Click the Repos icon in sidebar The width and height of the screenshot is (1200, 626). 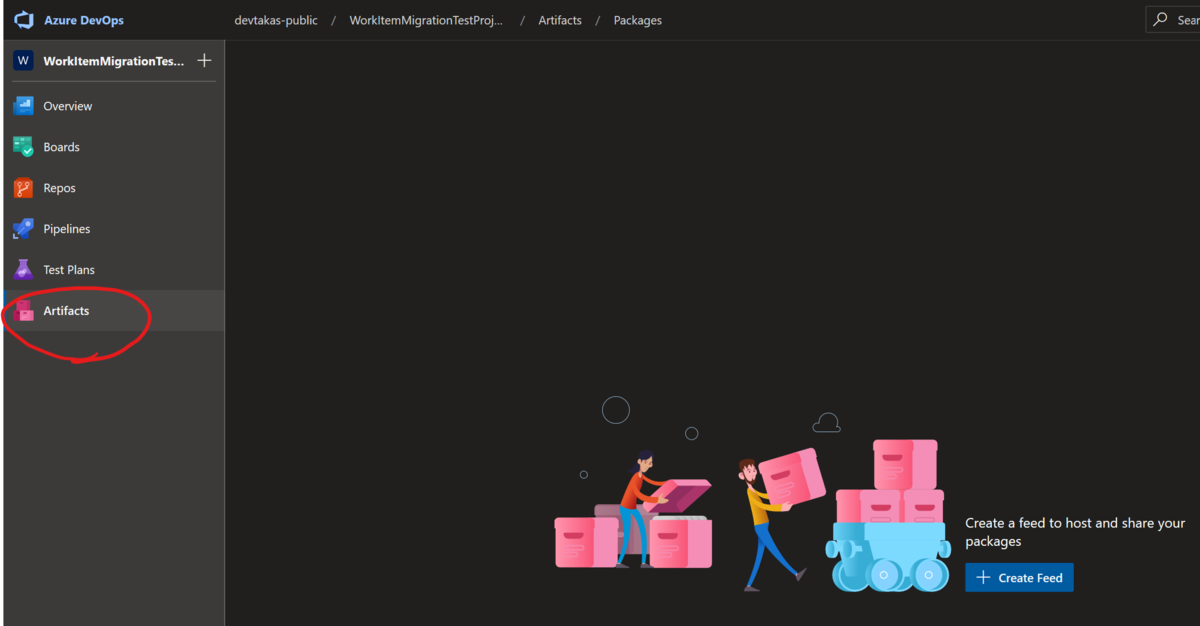point(23,188)
